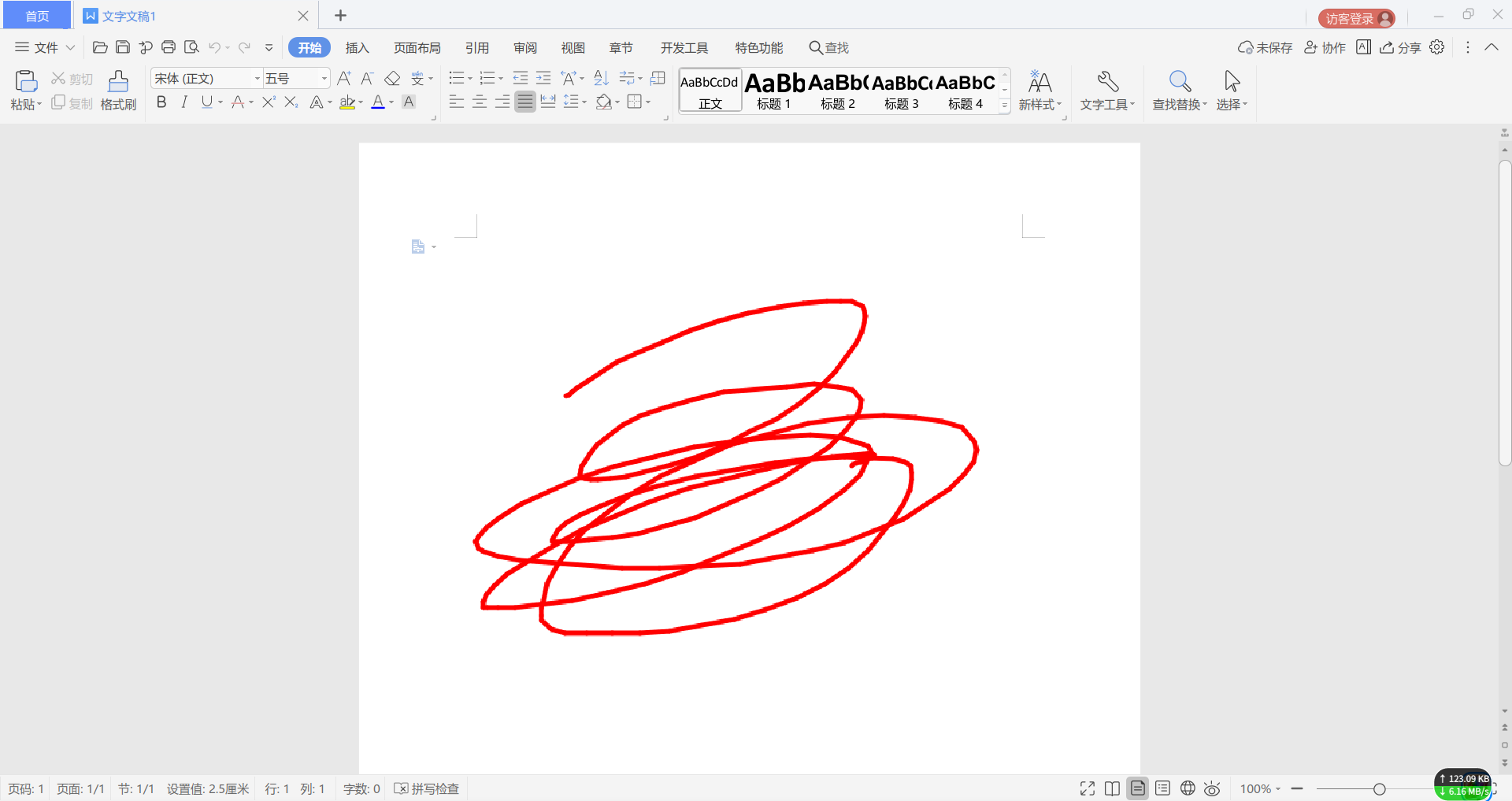The image size is (1512, 801).
Task: Open the find and replace tool
Action: click(x=1177, y=89)
